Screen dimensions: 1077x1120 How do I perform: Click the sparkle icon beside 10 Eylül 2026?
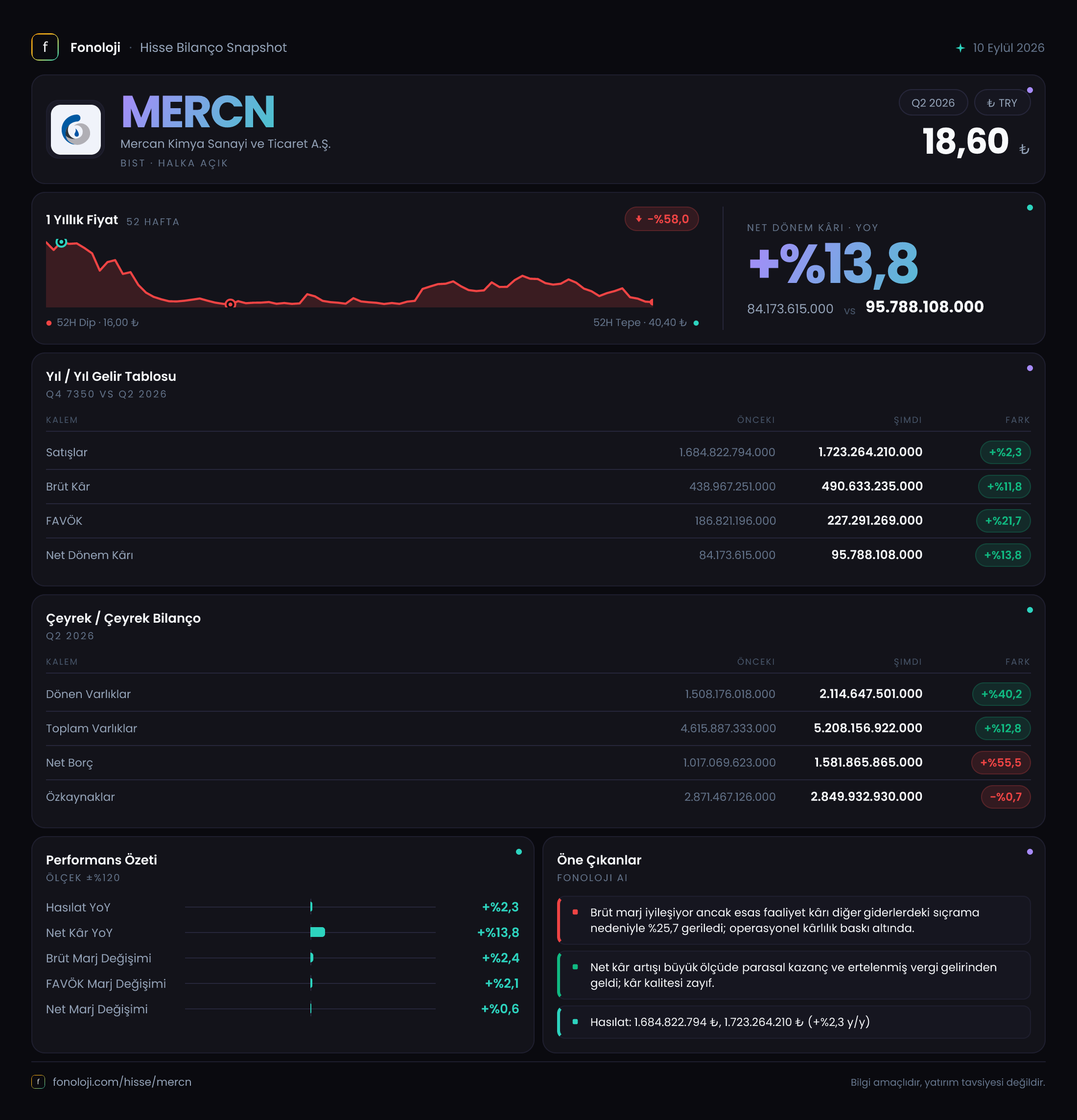960,48
